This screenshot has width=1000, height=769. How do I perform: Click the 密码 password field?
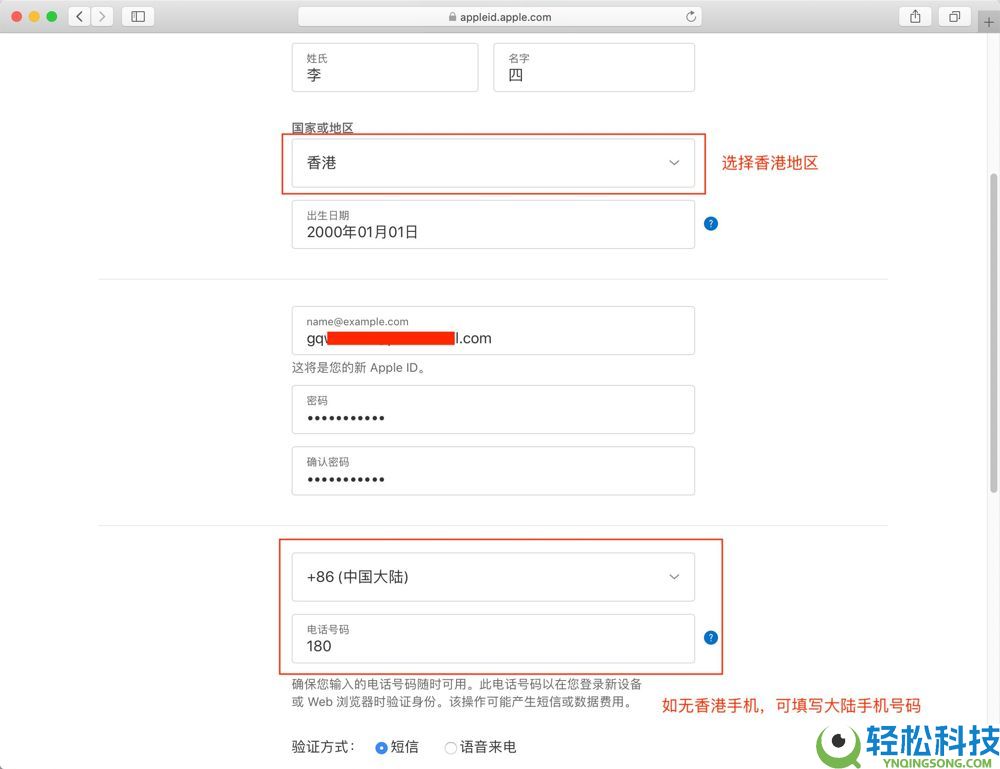coord(493,410)
